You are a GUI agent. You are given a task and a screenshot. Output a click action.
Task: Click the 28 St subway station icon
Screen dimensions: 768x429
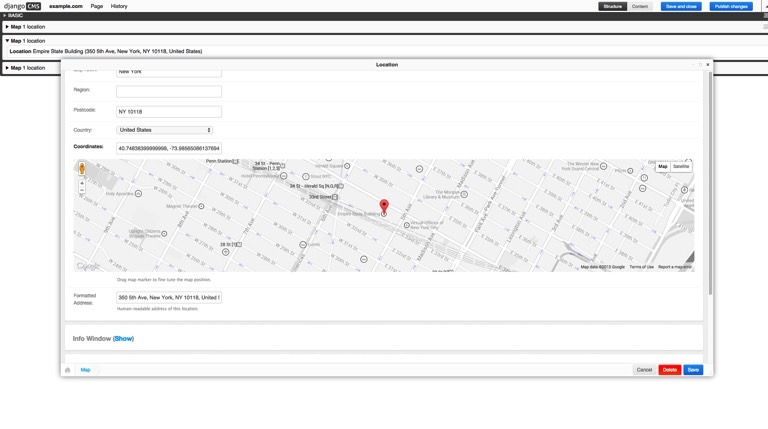pos(239,244)
